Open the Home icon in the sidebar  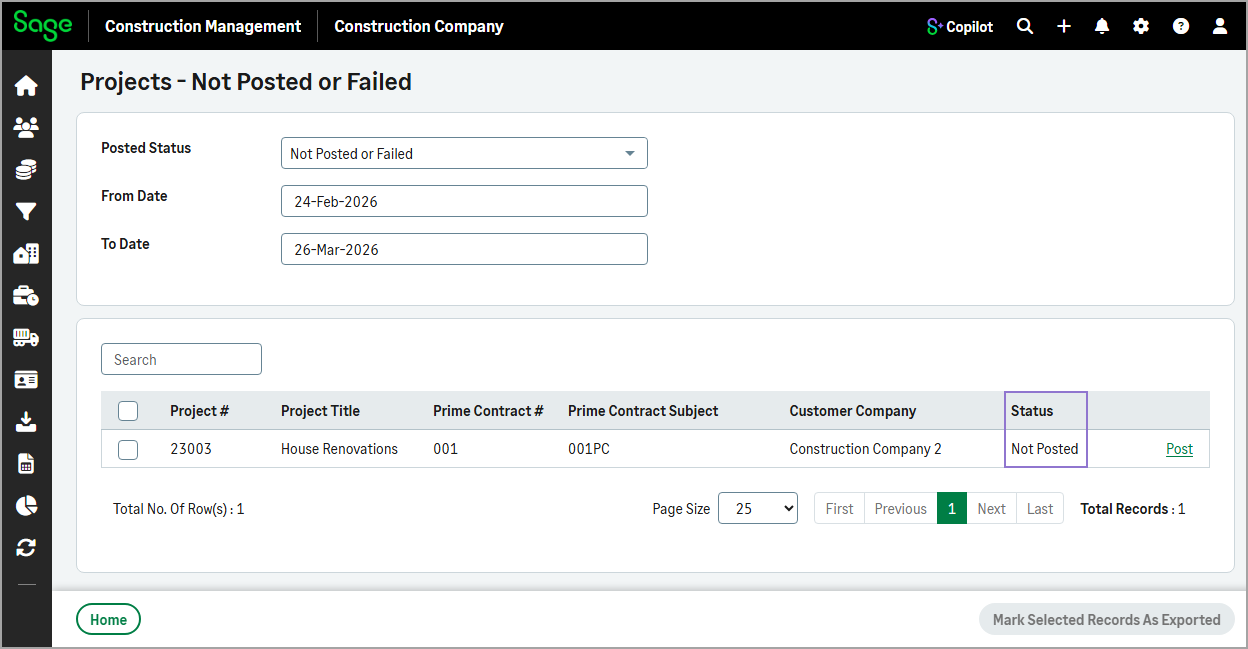[x=27, y=85]
